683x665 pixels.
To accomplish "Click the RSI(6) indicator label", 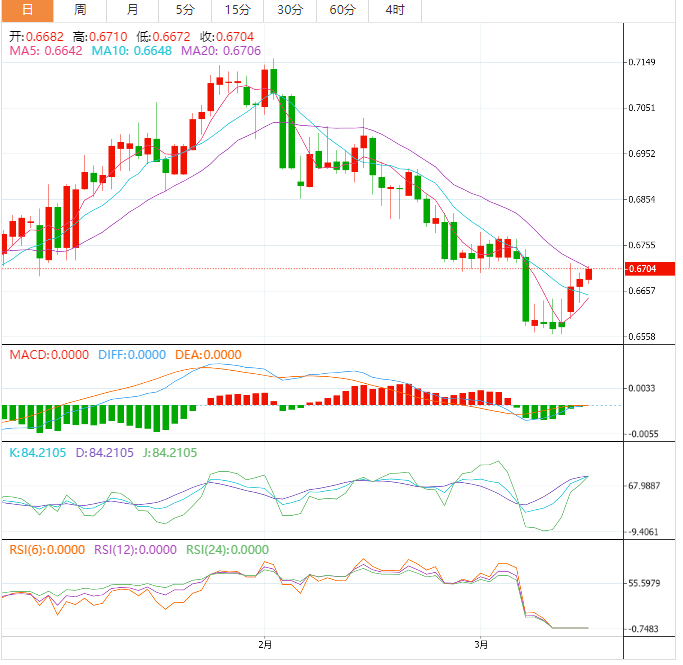I will coord(46,549).
